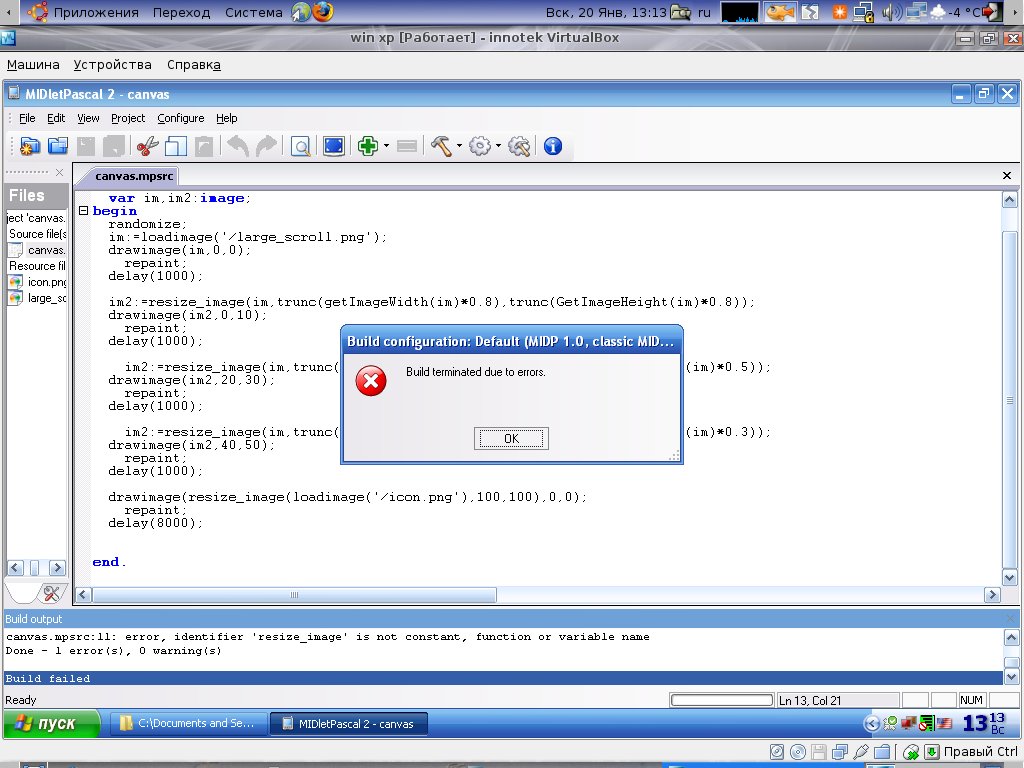Click the пуск Start button
The width and height of the screenshot is (1024, 768).
(51, 723)
